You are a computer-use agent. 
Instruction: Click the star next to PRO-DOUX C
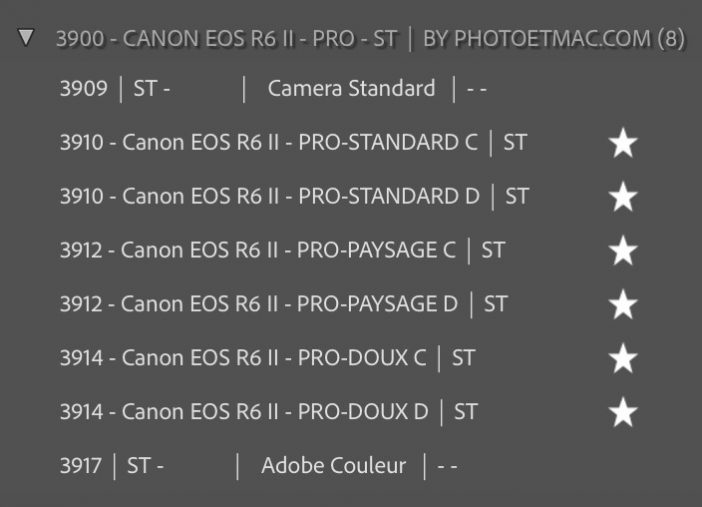click(623, 358)
